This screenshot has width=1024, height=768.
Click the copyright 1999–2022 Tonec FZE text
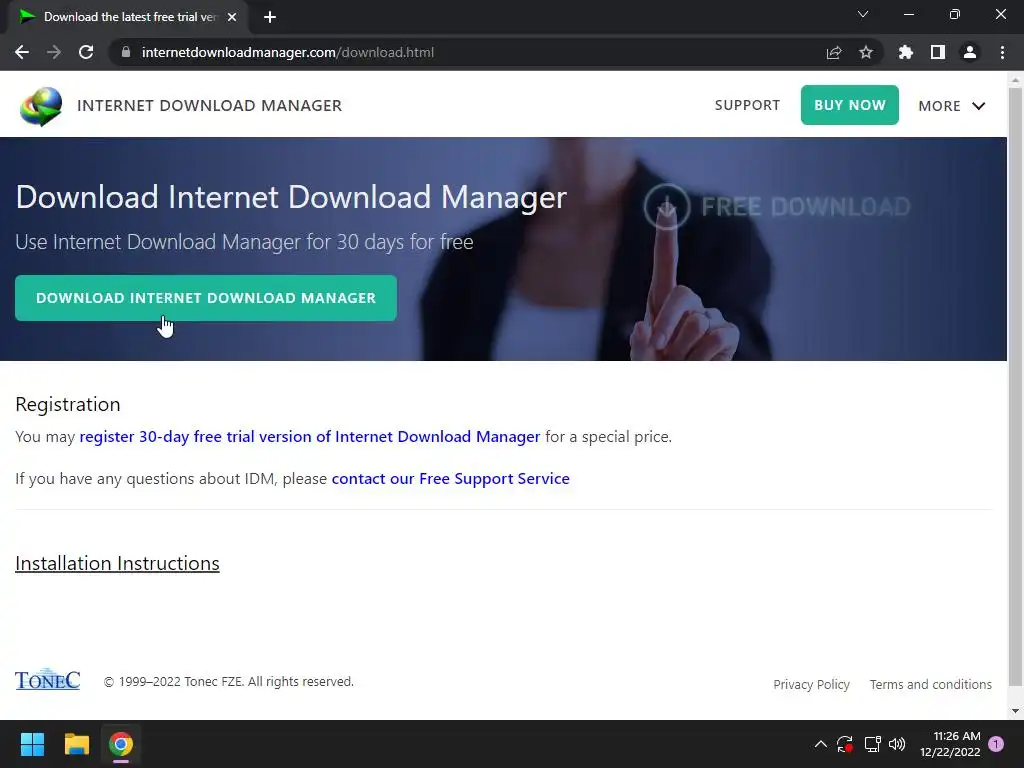[229, 681]
